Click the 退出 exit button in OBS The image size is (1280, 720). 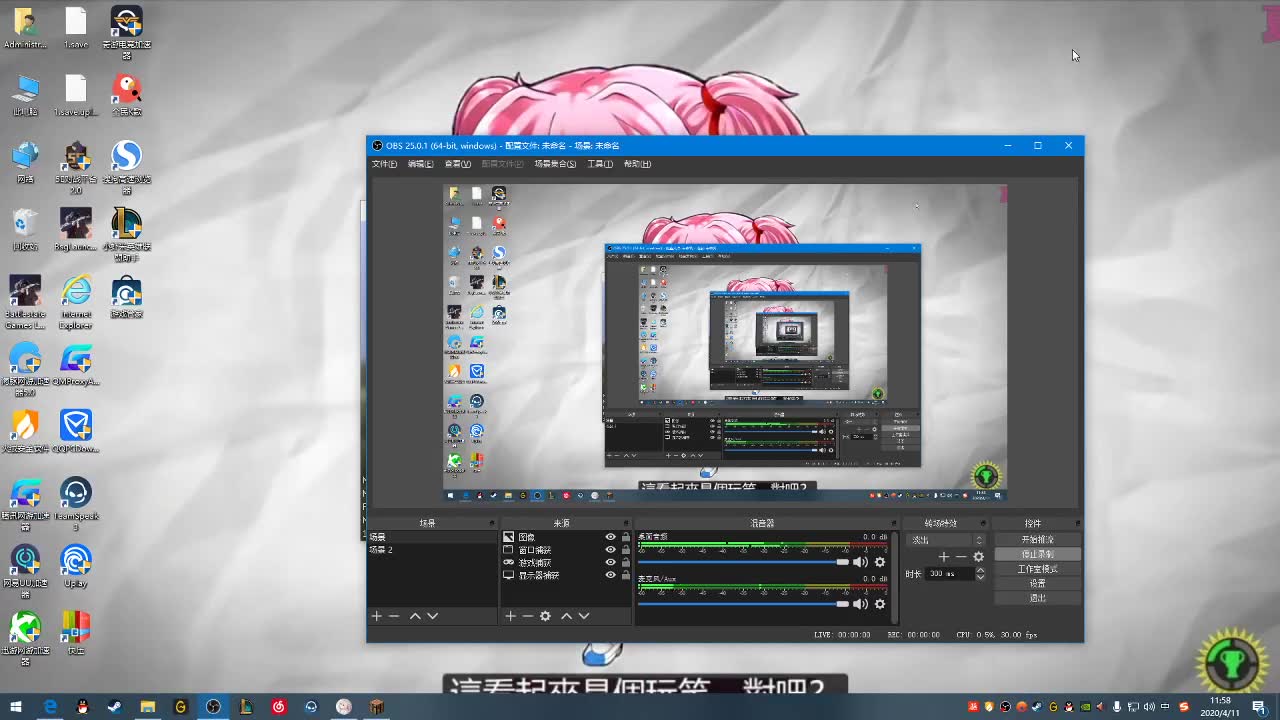coord(1037,598)
